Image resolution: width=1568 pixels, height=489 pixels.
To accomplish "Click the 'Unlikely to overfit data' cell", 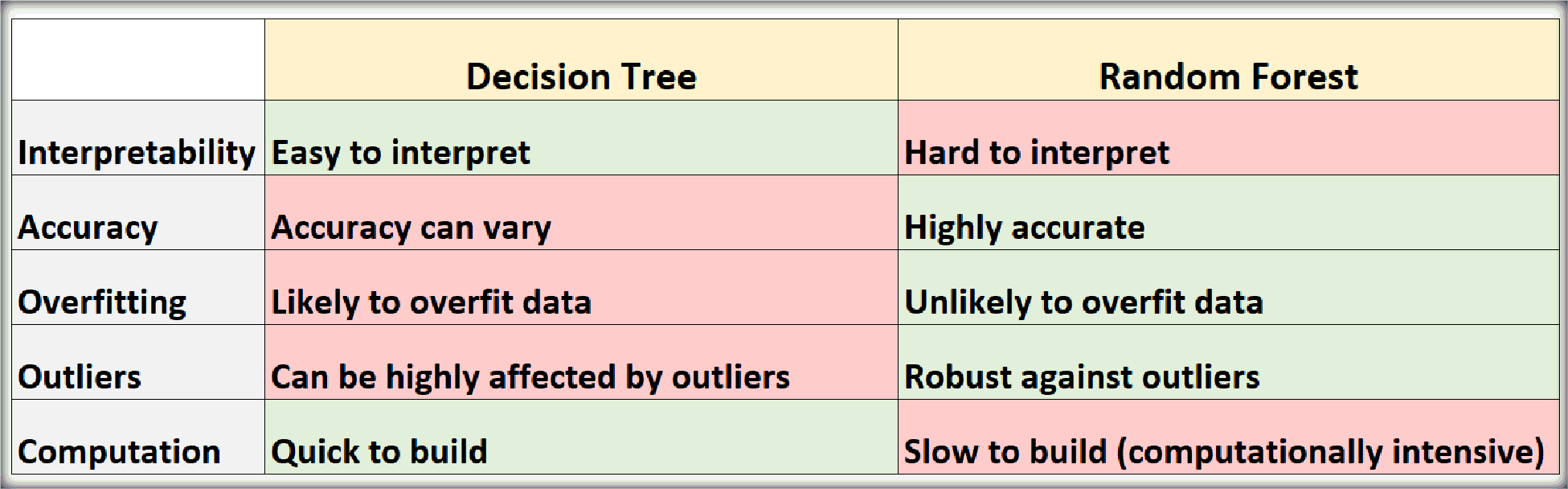I will (1228, 287).
